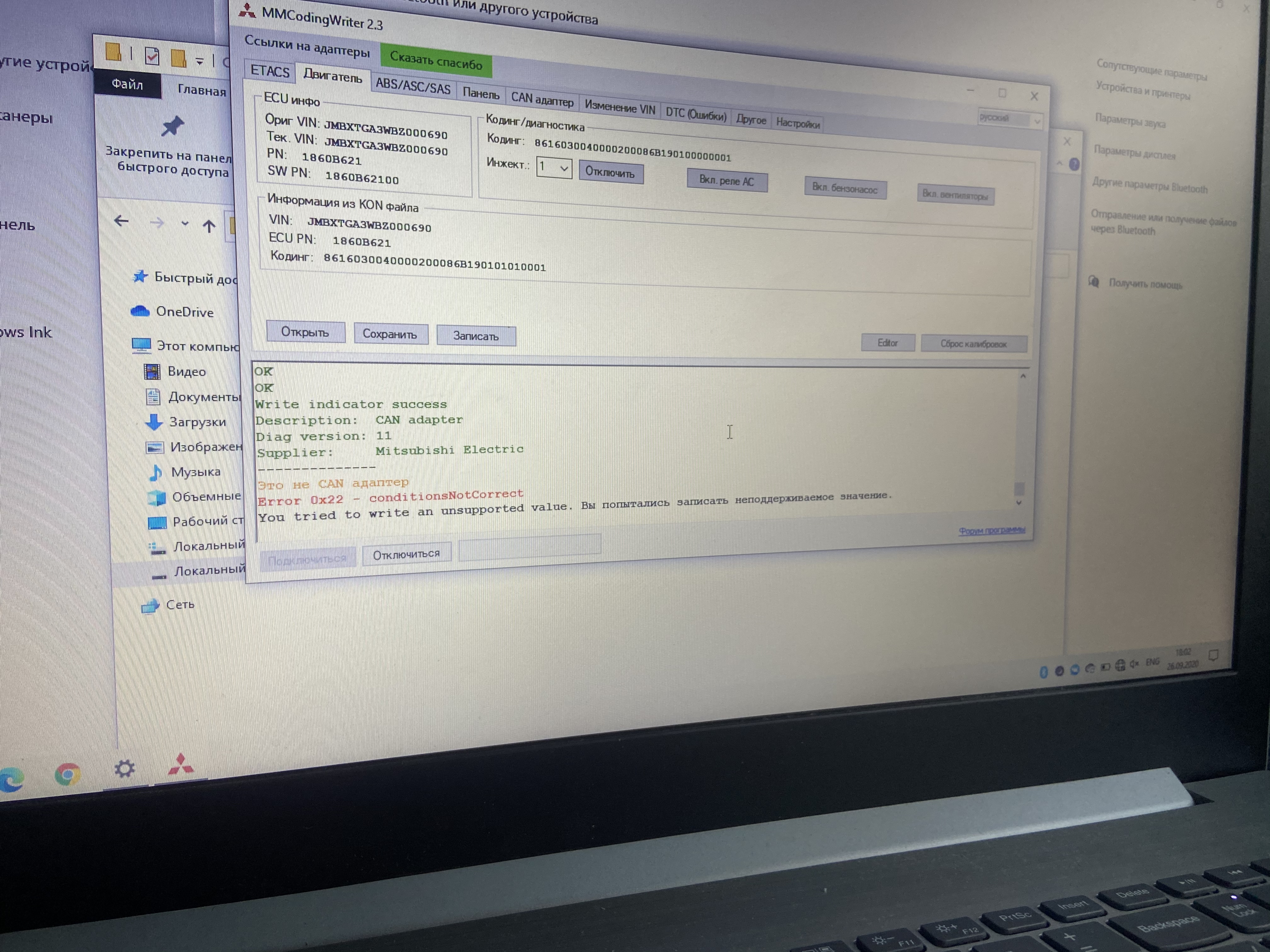This screenshot has width=1270, height=952.
Task: Click Explorer back arrow
Action: click(121, 221)
